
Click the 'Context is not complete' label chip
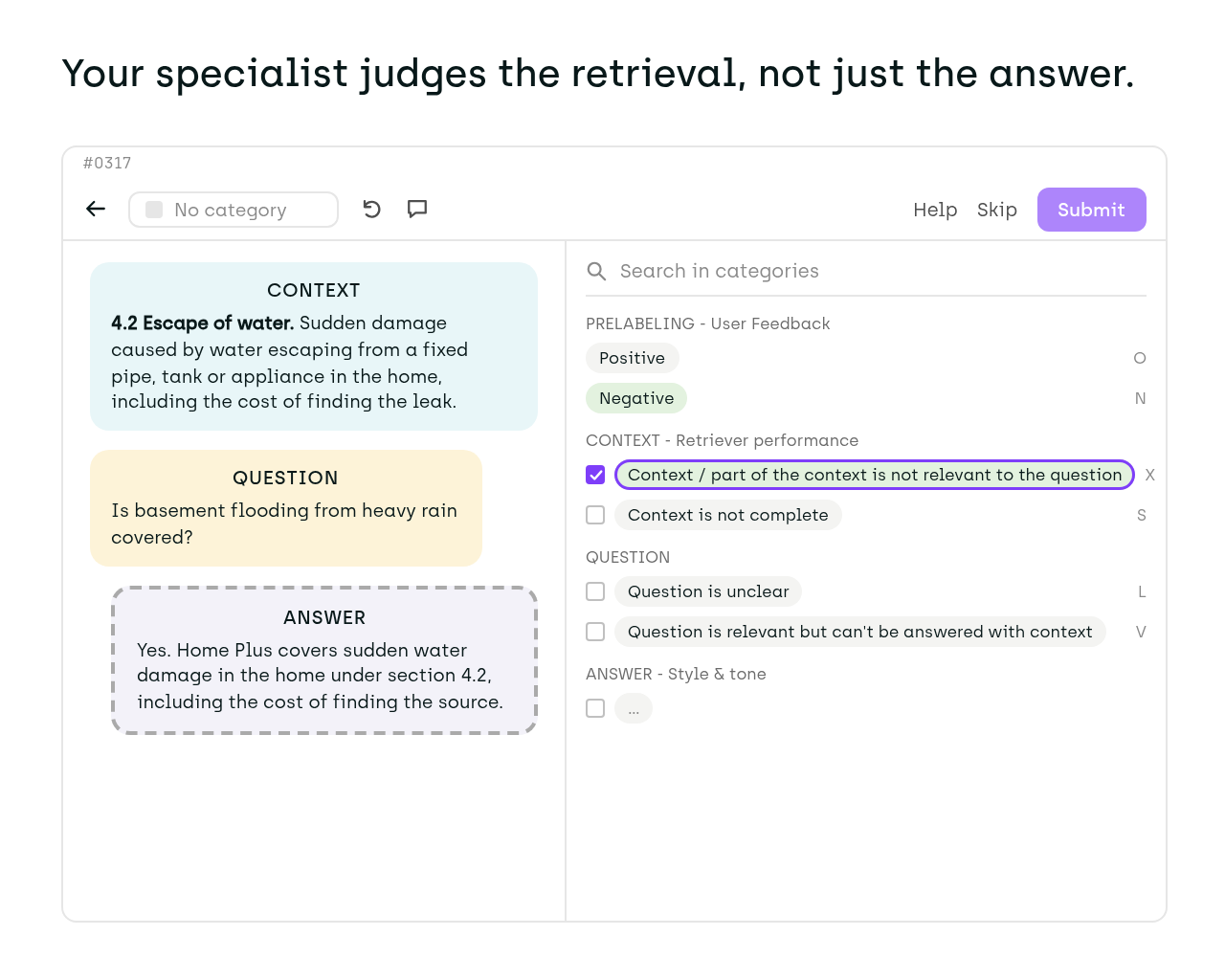[727, 515]
